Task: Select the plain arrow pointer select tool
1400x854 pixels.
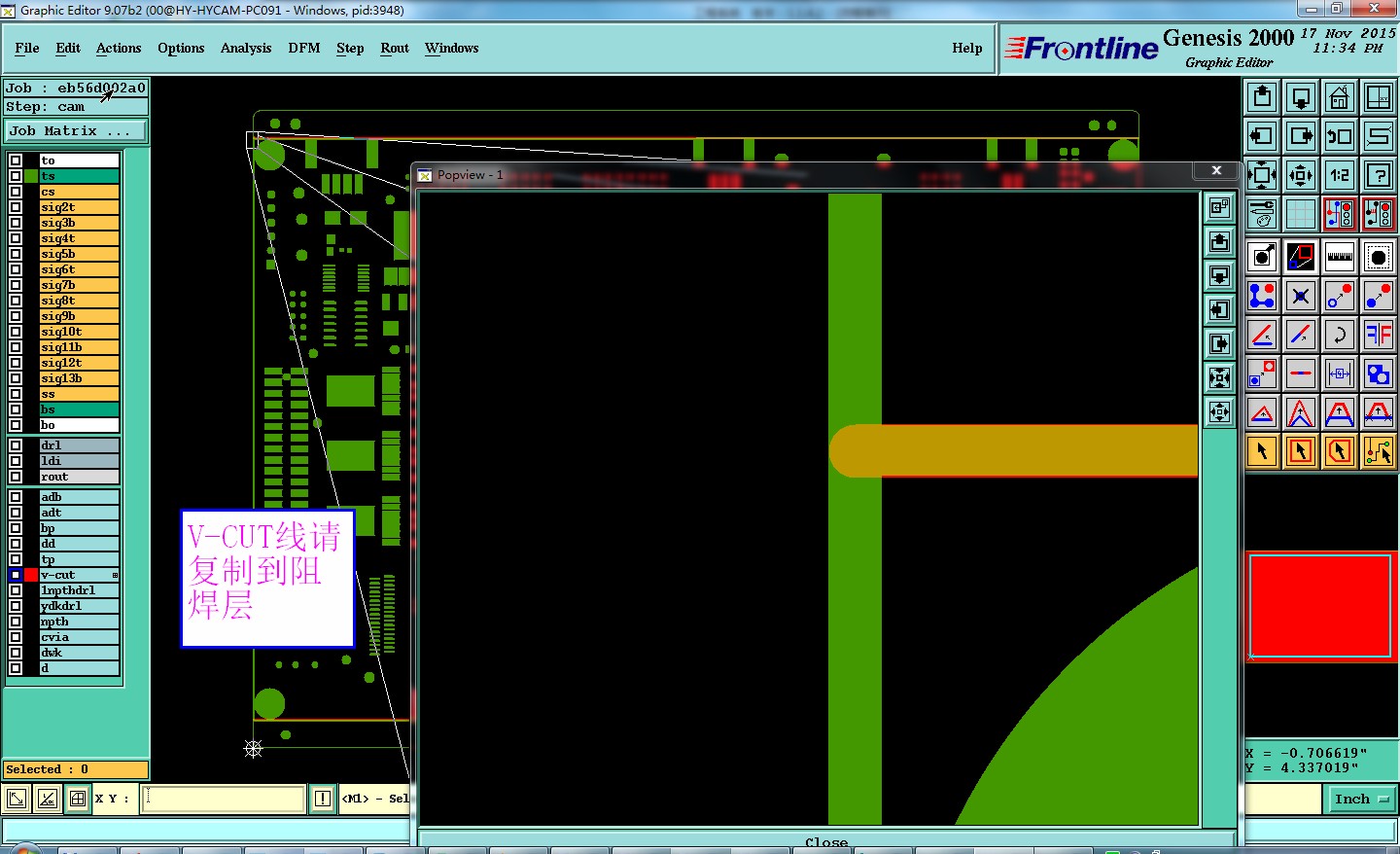Action: pos(1262,451)
